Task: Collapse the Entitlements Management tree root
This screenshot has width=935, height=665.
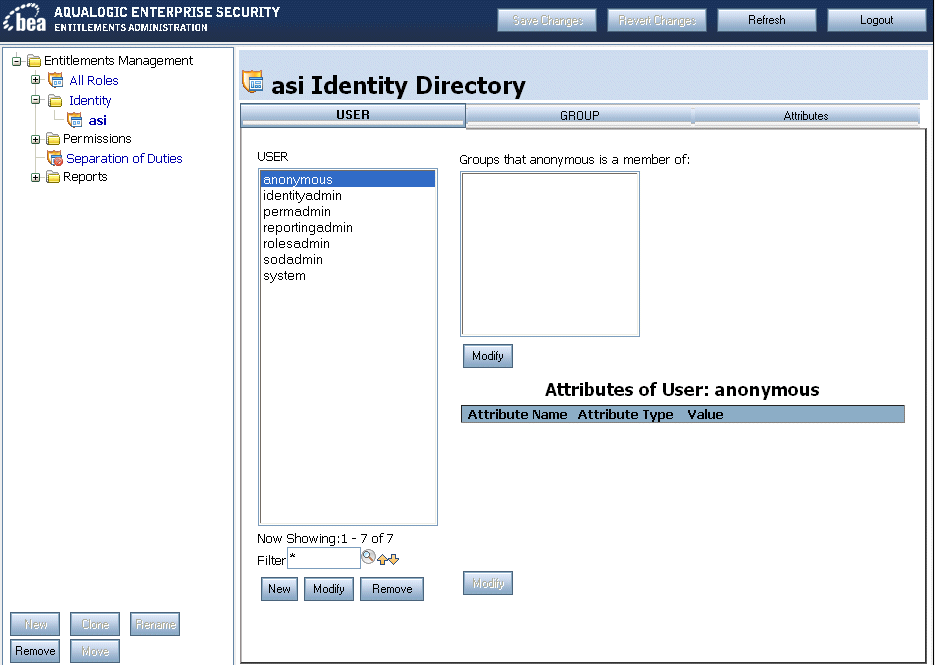Action: pos(17,60)
